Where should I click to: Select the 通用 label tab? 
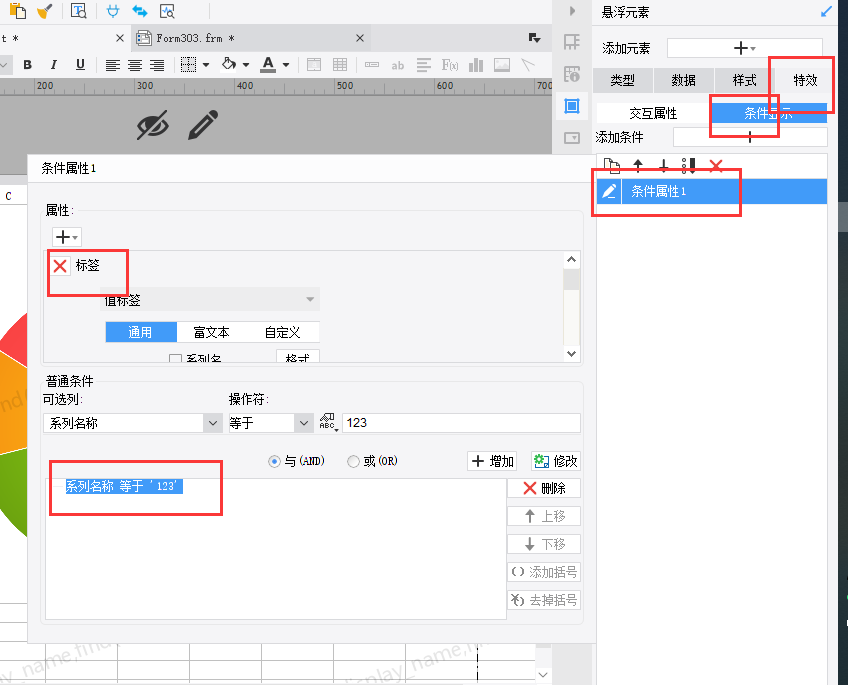[141, 332]
